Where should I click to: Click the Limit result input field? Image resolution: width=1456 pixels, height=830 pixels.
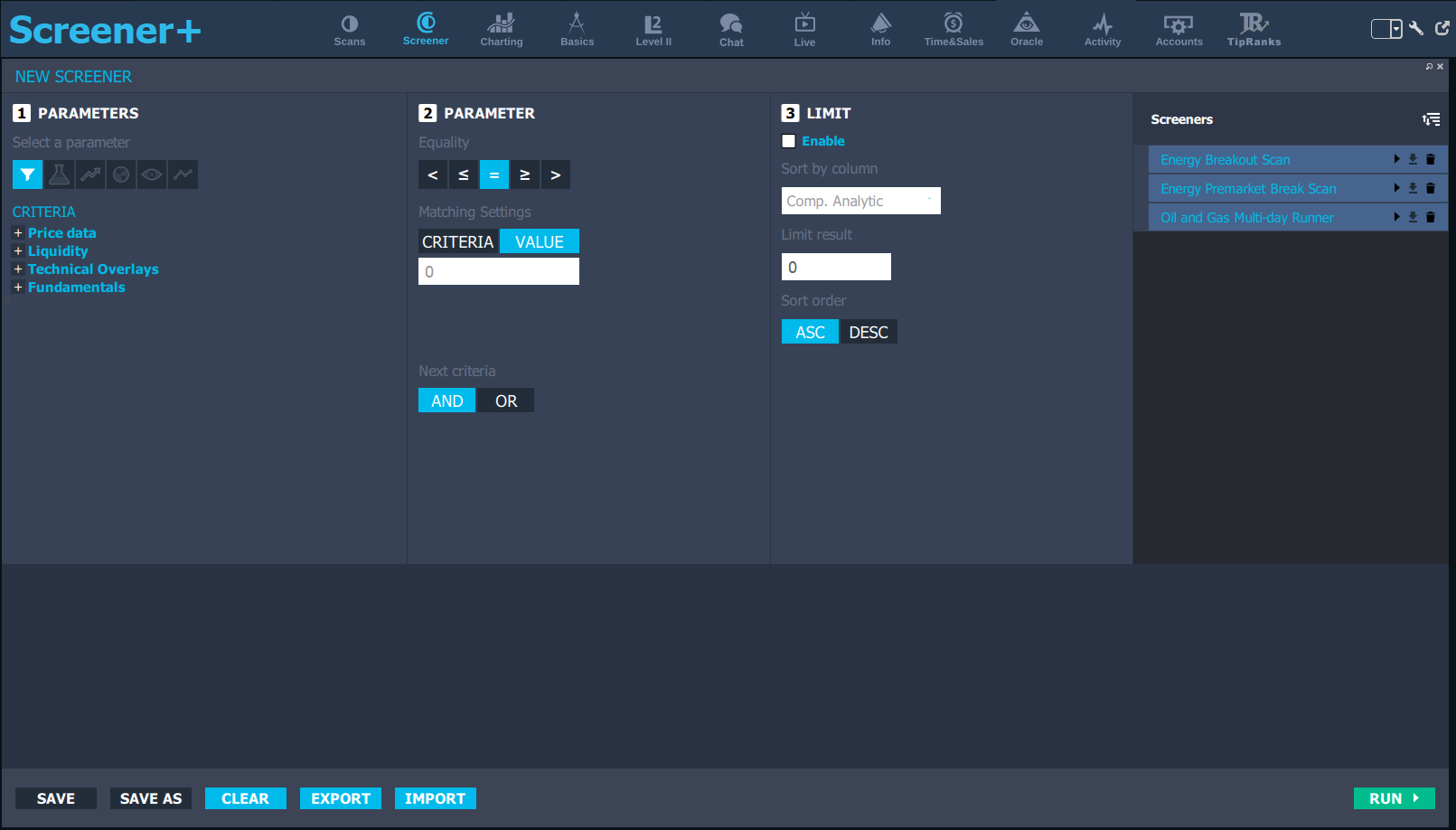coord(835,267)
